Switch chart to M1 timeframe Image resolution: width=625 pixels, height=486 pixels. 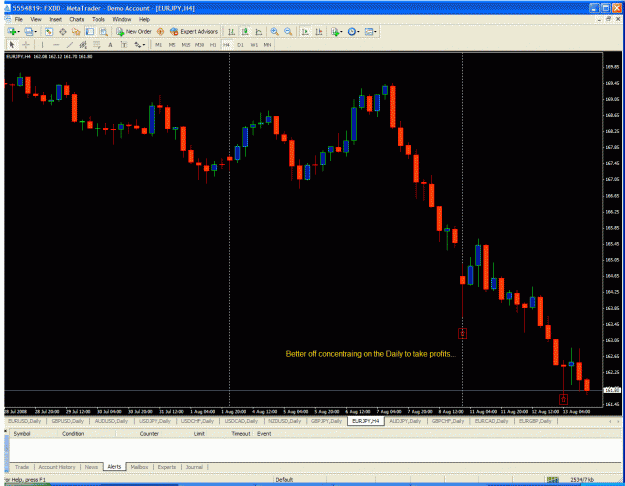click(x=159, y=45)
